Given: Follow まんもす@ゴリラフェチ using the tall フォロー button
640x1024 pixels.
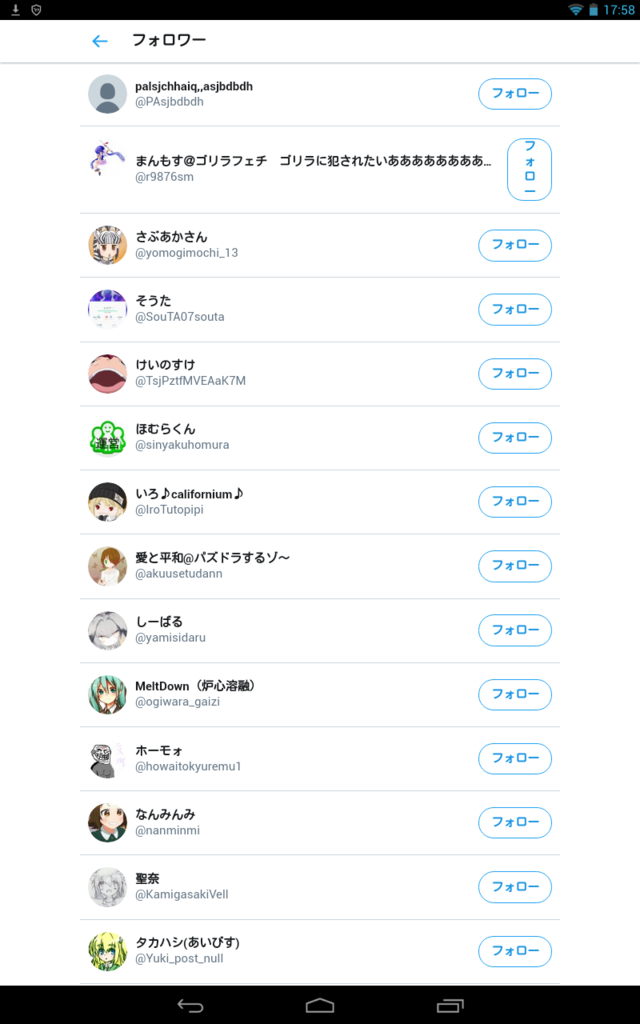Looking at the screenshot, I should [530, 169].
